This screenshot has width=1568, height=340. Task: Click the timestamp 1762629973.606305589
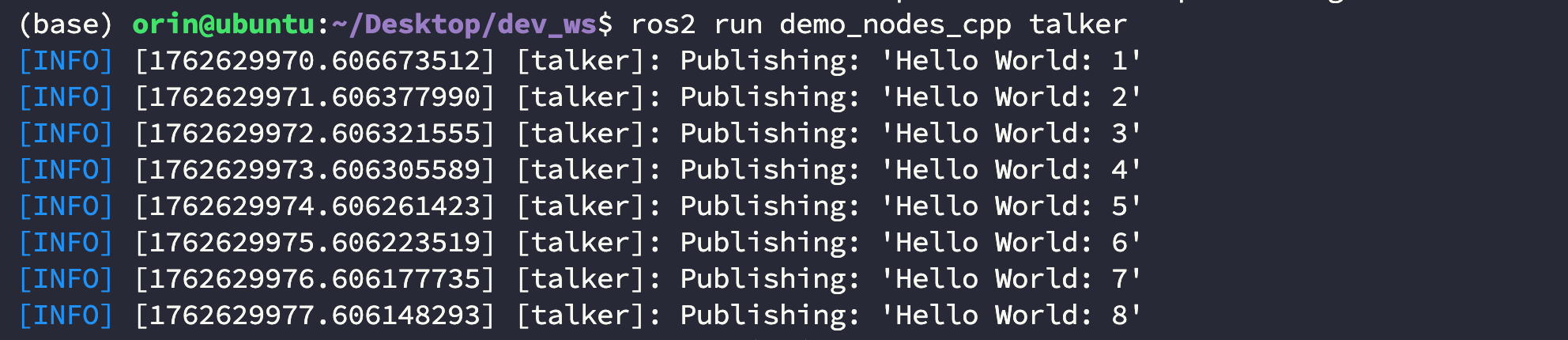pyautogui.click(x=315, y=170)
